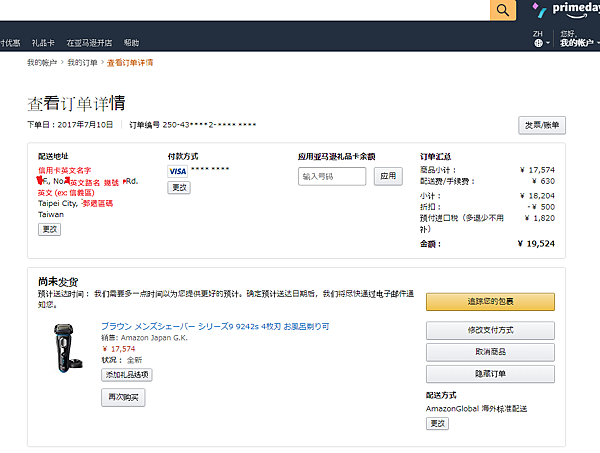
Task: Click the 再次购买 button
Action: (123, 397)
